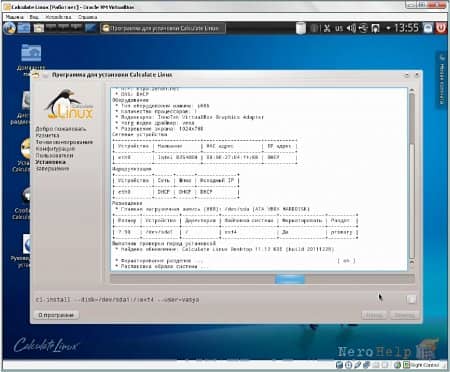
Task: Open VirtualBox Устройства menu
Action: coord(58,17)
